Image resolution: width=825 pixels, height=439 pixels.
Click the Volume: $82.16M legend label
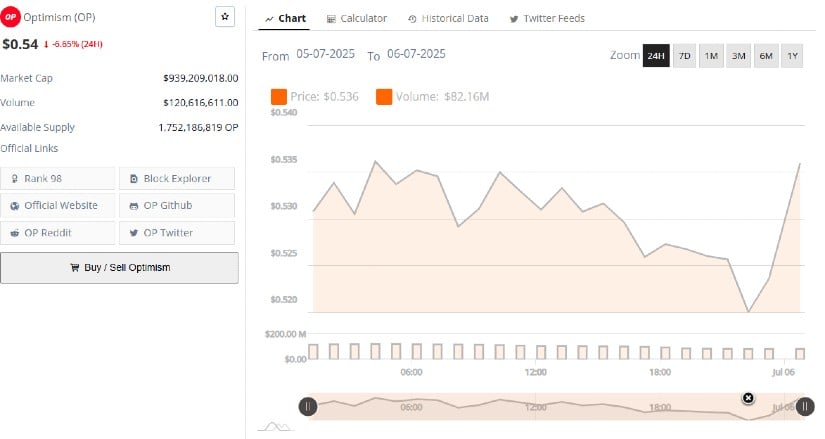[442, 97]
